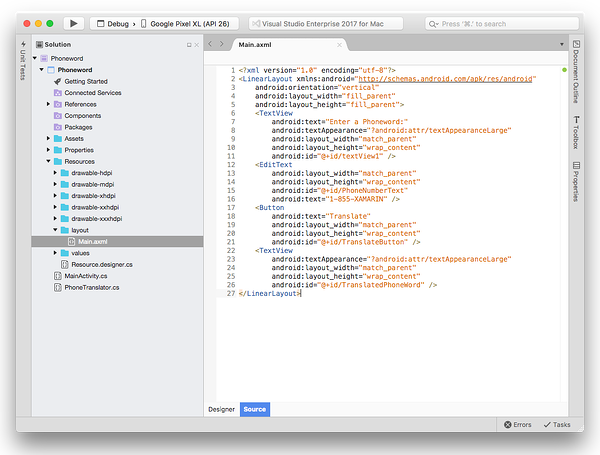Viewport: 600px width, 455px height.
Task: Close the Main.axml tab
Action: point(340,45)
